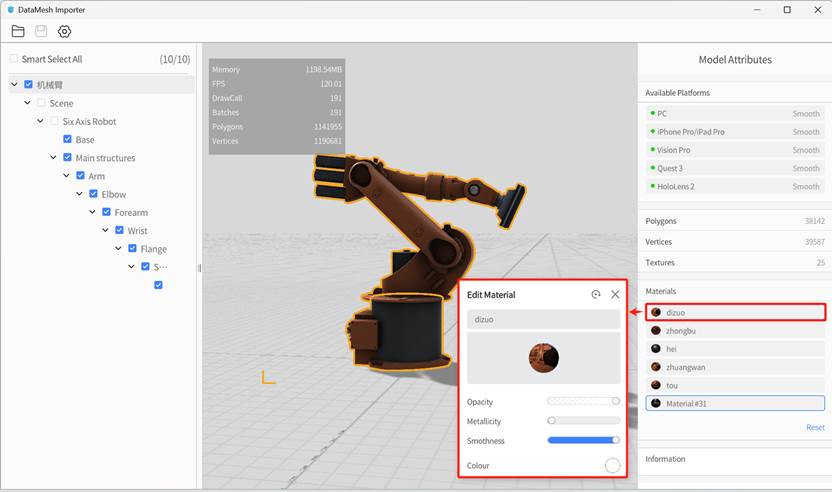
Task: Click the zhongbu material sphere icon
Action: coord(656,330)
